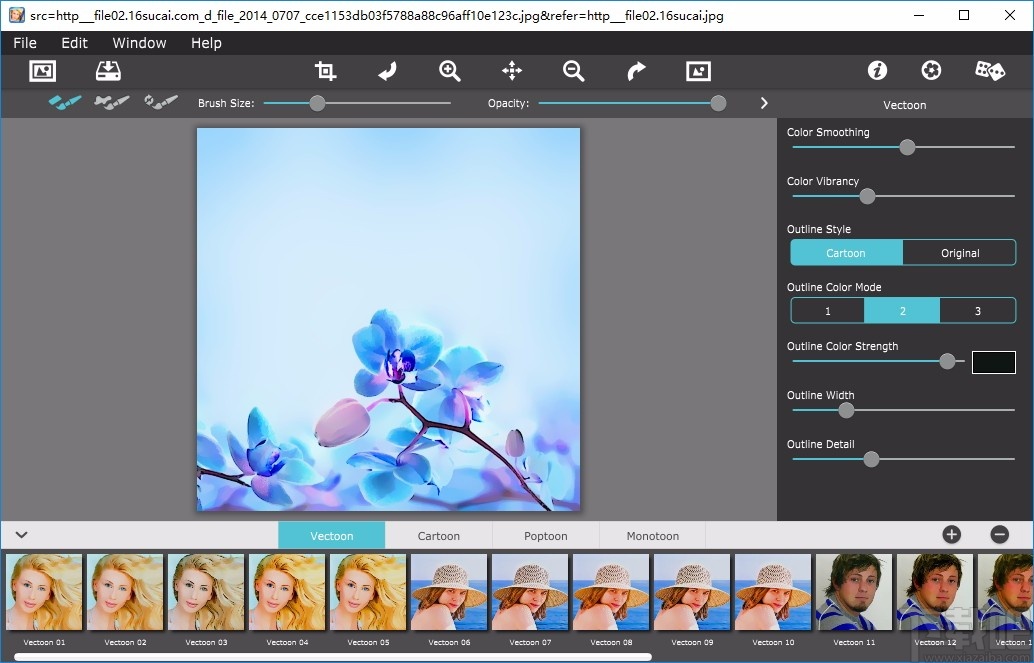
Task: Click the random dice icon
Action: click(989, 71)
